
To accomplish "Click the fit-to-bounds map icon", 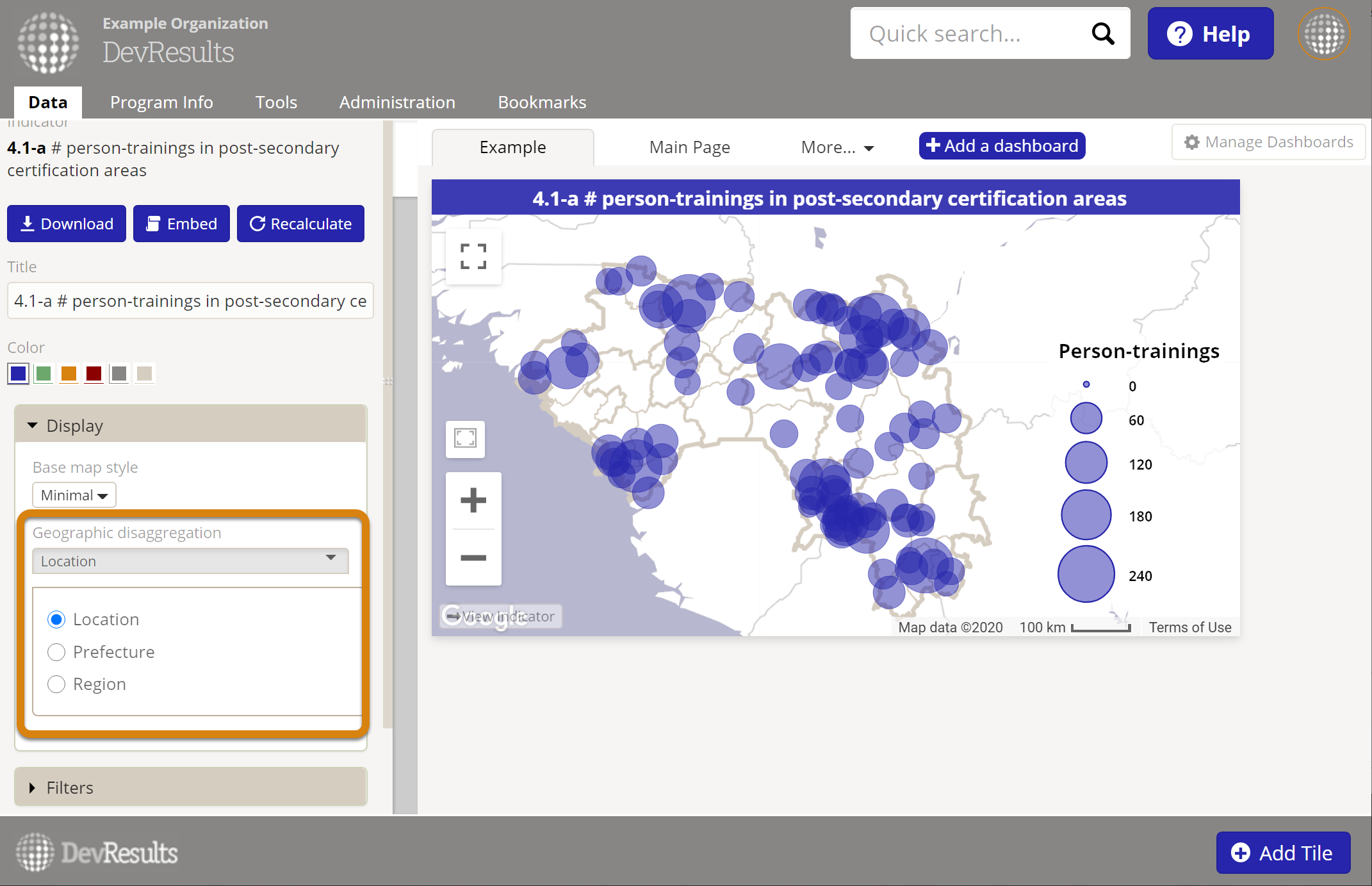I will [465, 439].
